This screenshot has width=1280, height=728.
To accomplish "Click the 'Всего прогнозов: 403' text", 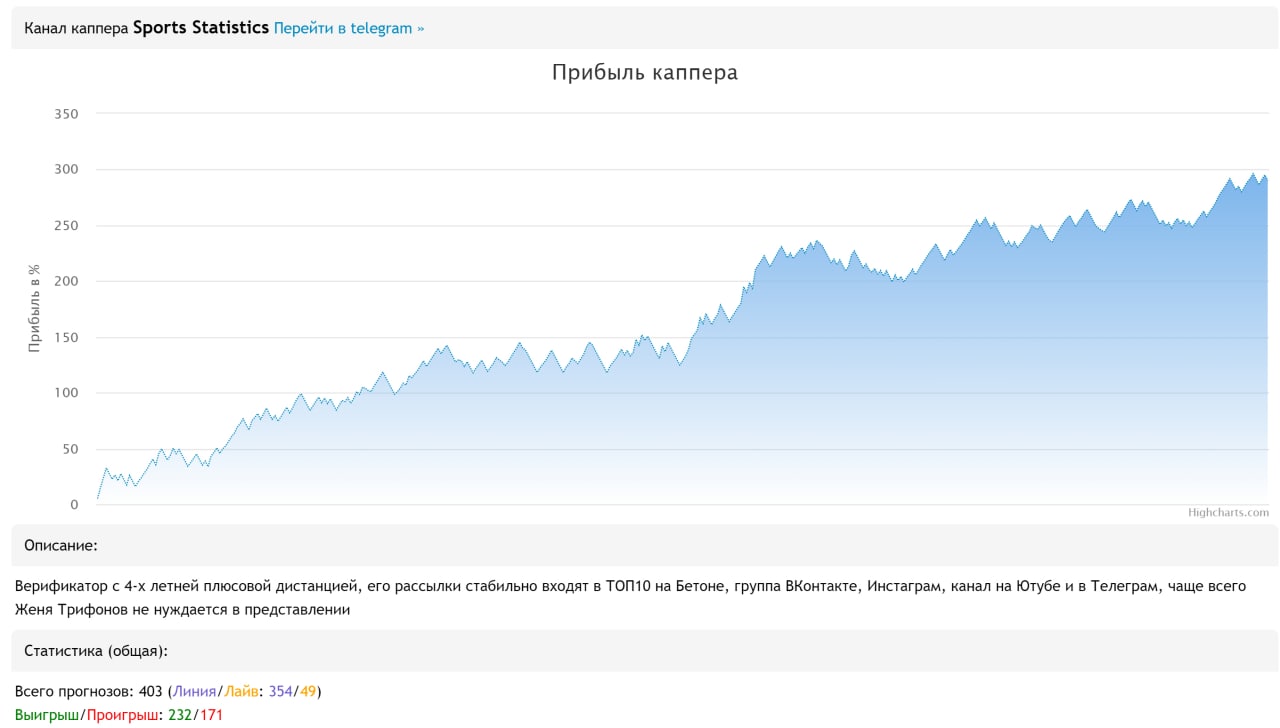I will (x=89, y=691).
